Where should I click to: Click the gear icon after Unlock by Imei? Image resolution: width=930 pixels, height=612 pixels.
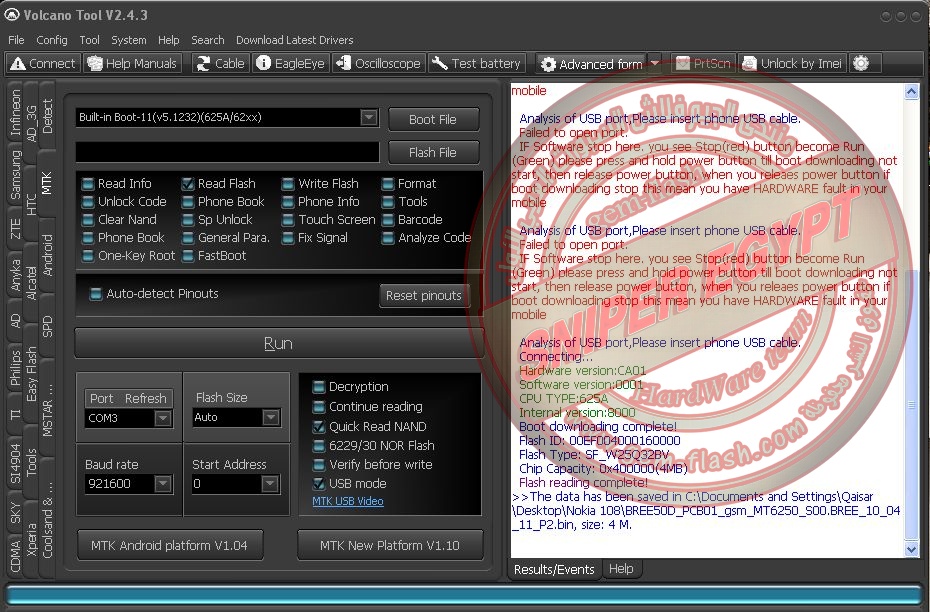pos(861,63)
